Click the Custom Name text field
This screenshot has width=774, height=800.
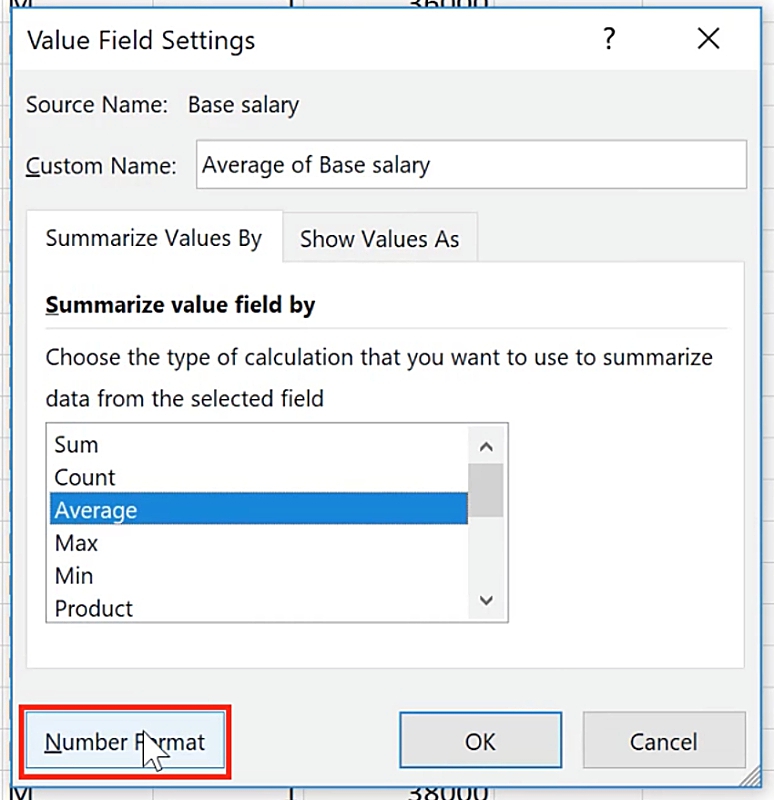[472, 165]
